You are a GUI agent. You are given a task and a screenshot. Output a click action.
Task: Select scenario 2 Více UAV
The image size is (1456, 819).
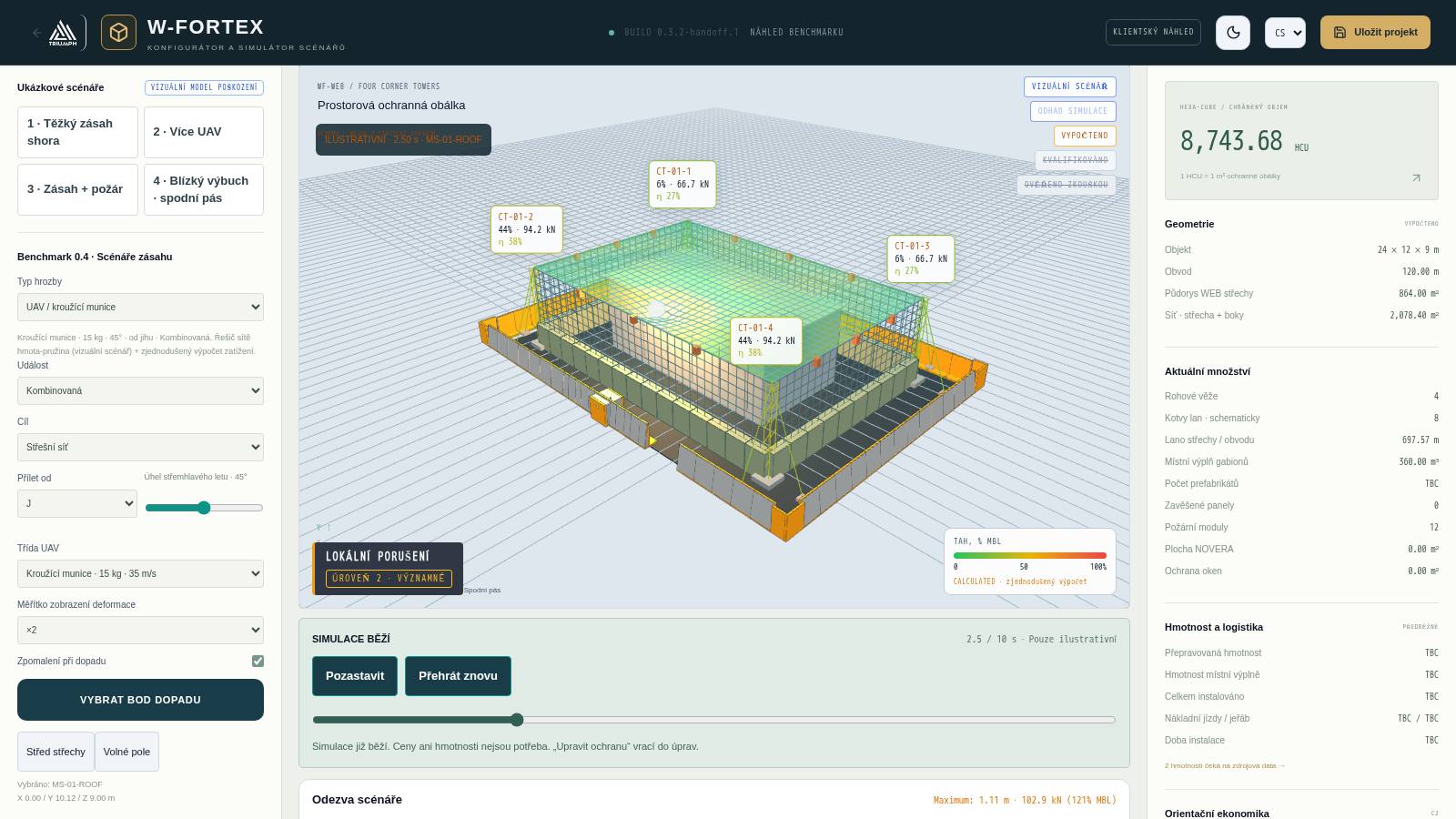pyautogui.click(x=204, y=132)
